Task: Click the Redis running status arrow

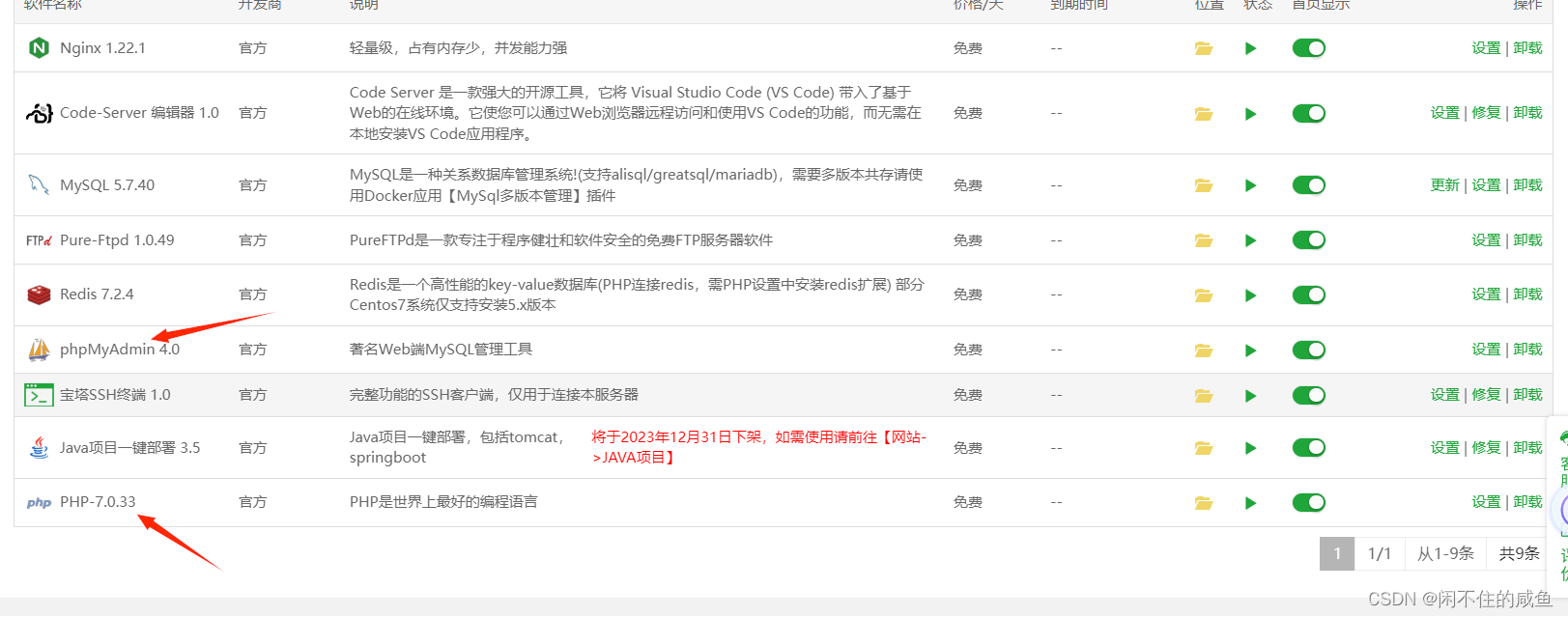Action: (1251, 295)
